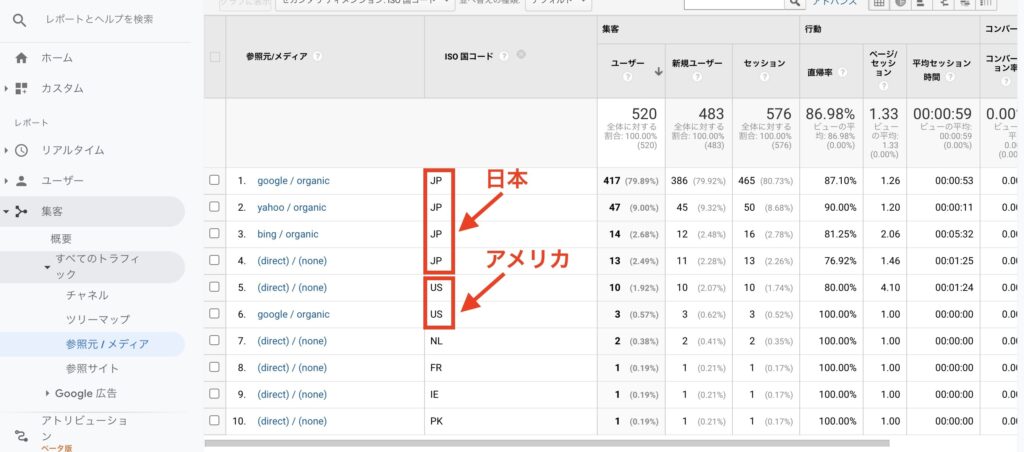This screenshot has height=452, width=1024.
Task: Click the レポートとヘルプを検索 search field
Action: click(x=99, y=20)
